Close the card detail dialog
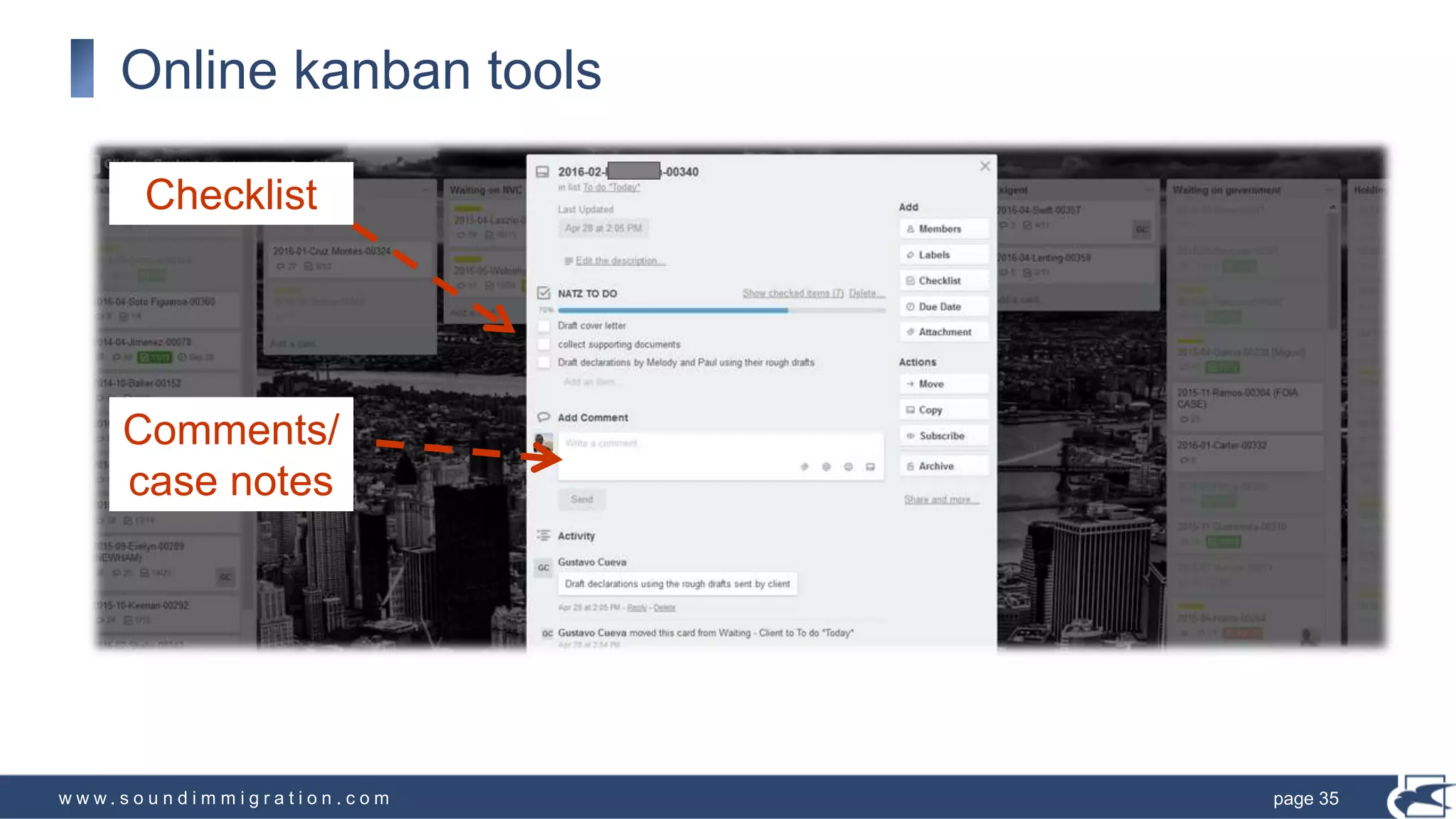This screenshot has height=819, width=1456. [x=985, y=166]
